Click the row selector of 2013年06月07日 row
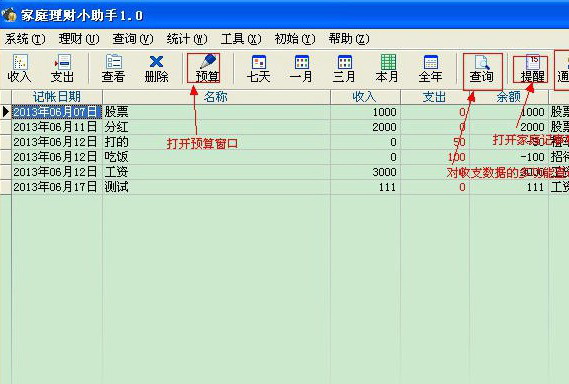 tap(6, 112)
